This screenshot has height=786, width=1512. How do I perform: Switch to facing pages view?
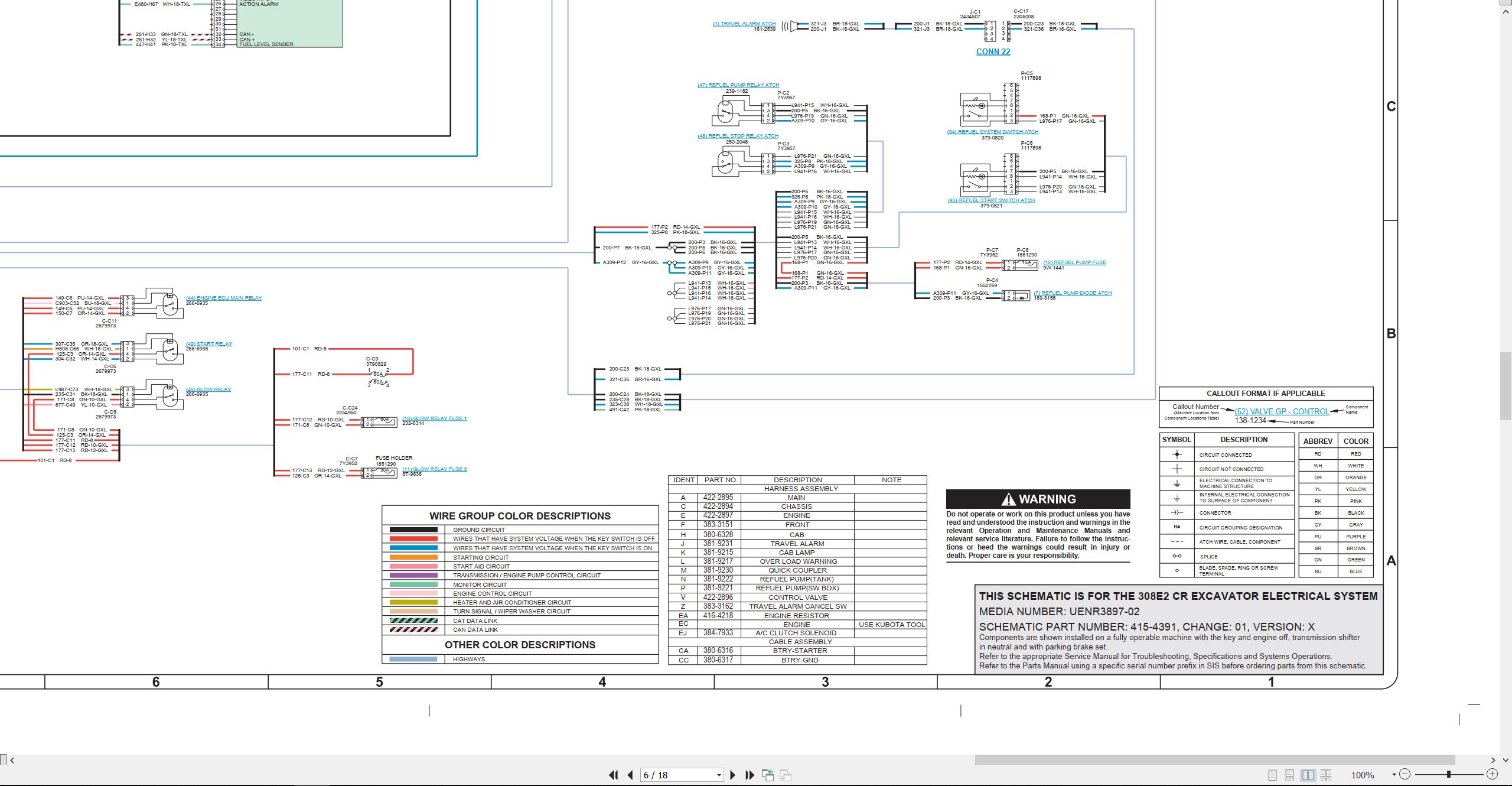(x=1308, y=775)
